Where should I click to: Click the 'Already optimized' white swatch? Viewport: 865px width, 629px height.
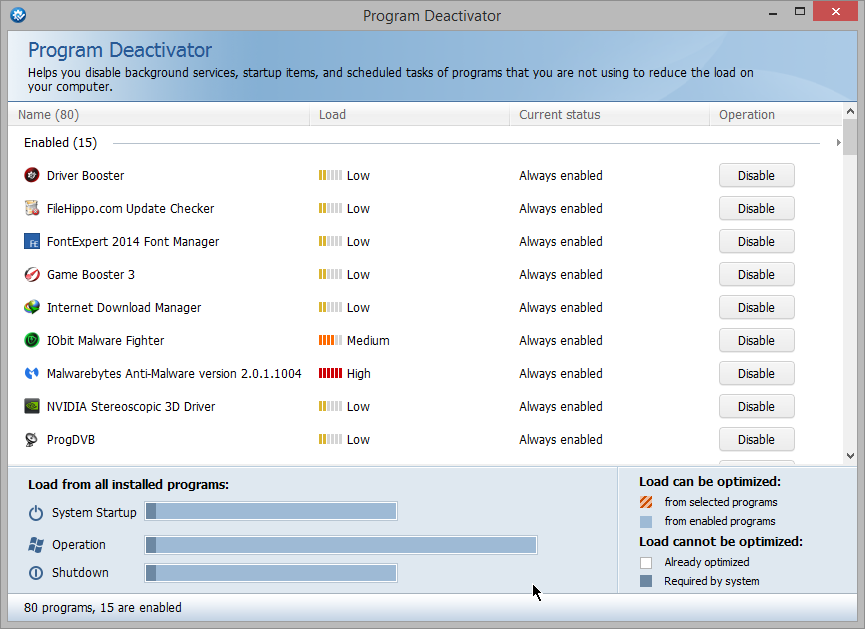tap(646, 562)
